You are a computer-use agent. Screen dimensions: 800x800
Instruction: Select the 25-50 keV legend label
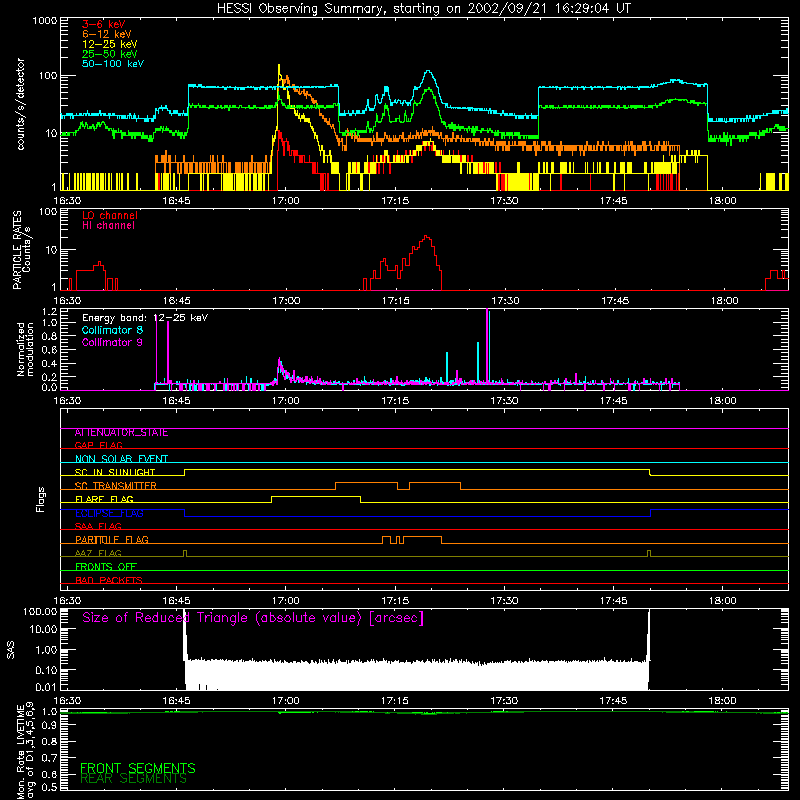pos(110,54)
